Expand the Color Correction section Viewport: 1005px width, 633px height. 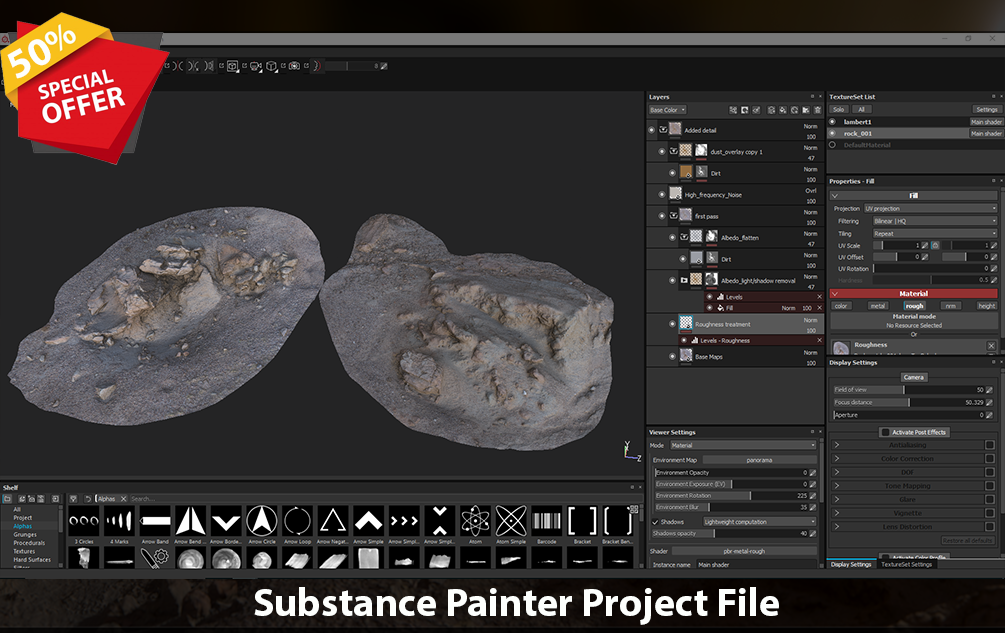tap(836, 459)
